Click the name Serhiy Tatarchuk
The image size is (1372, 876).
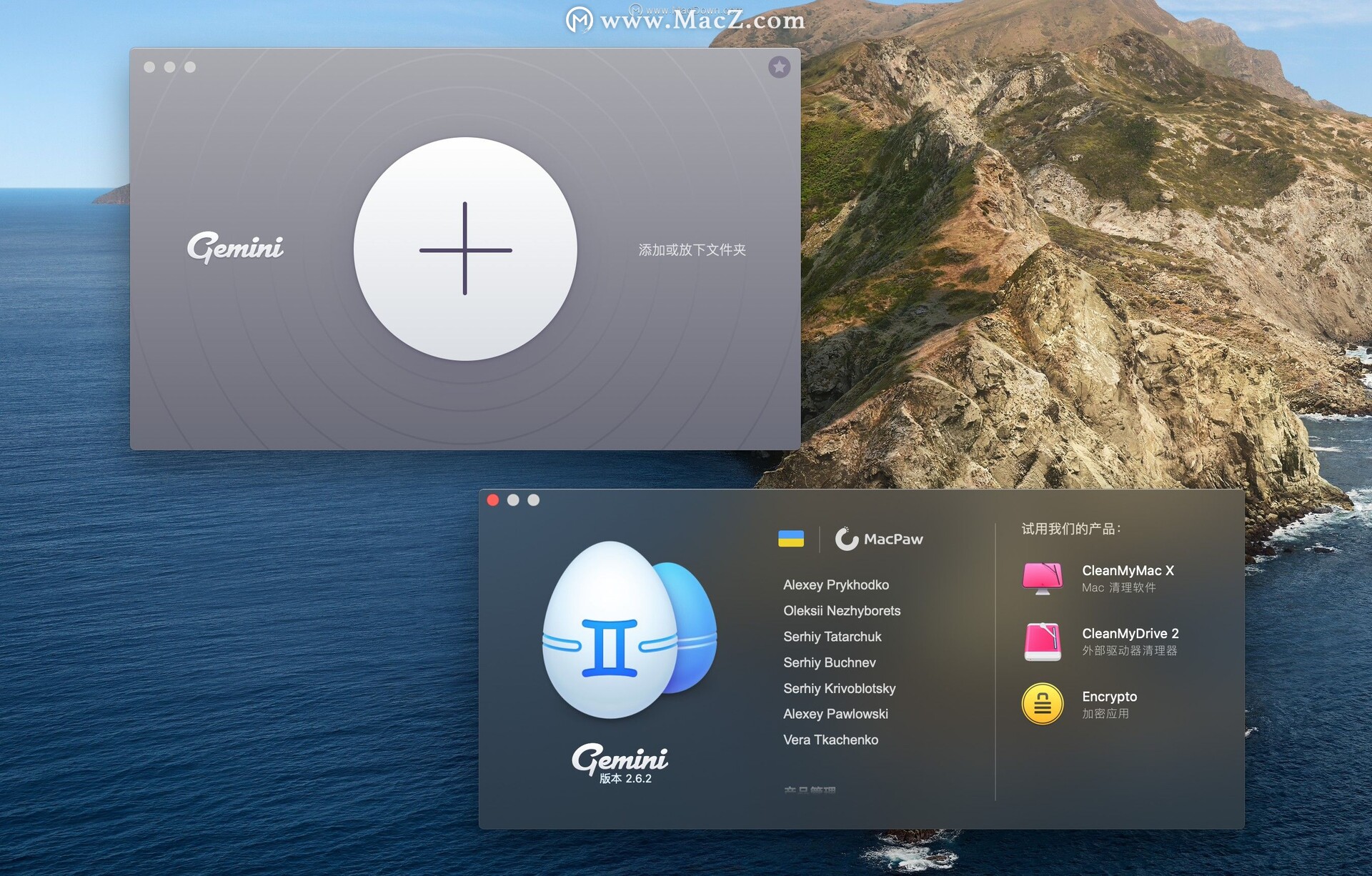pyautogui.click(x=832, y=637)
